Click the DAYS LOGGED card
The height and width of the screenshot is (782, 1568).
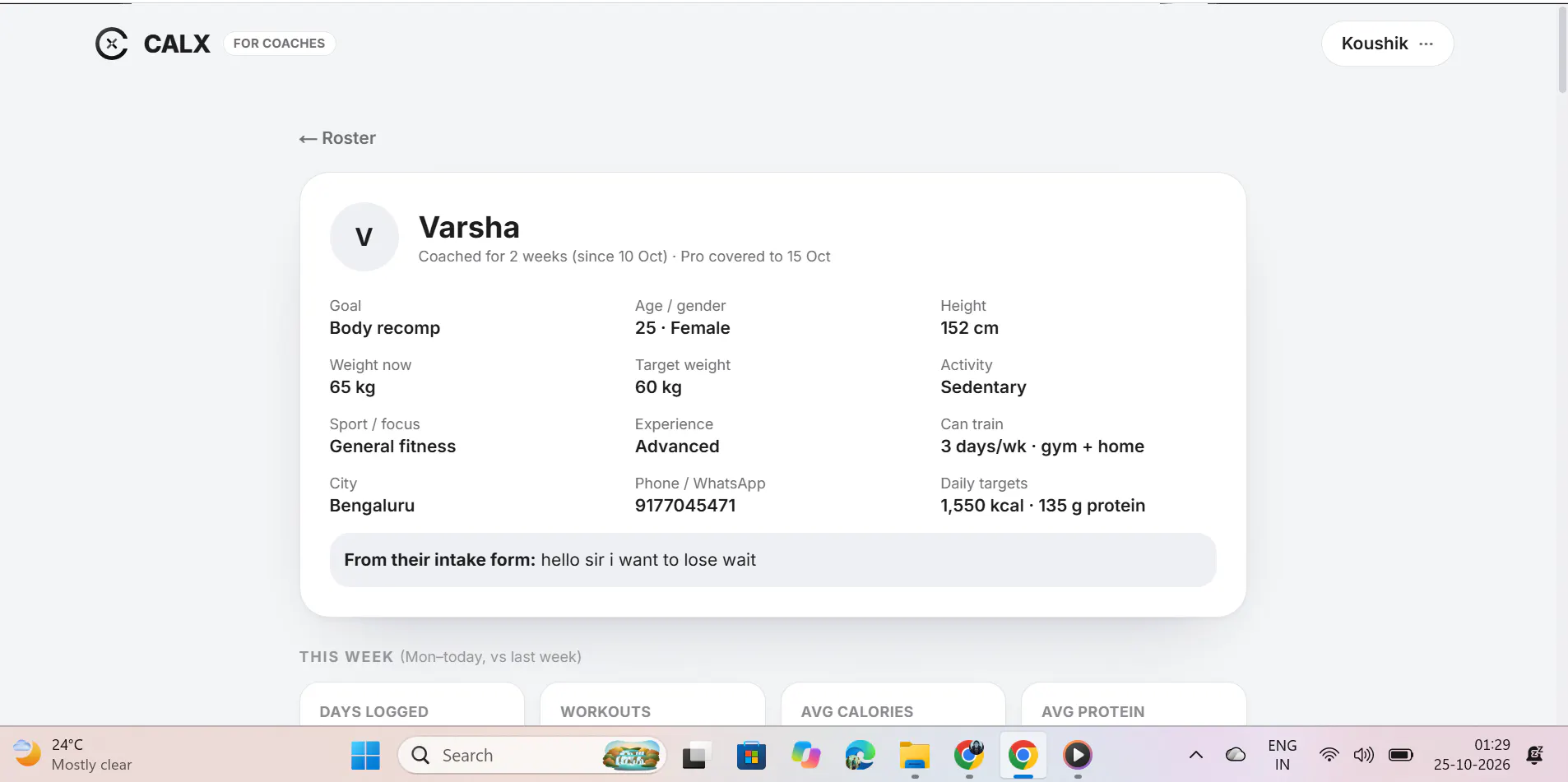pos(412,705)
